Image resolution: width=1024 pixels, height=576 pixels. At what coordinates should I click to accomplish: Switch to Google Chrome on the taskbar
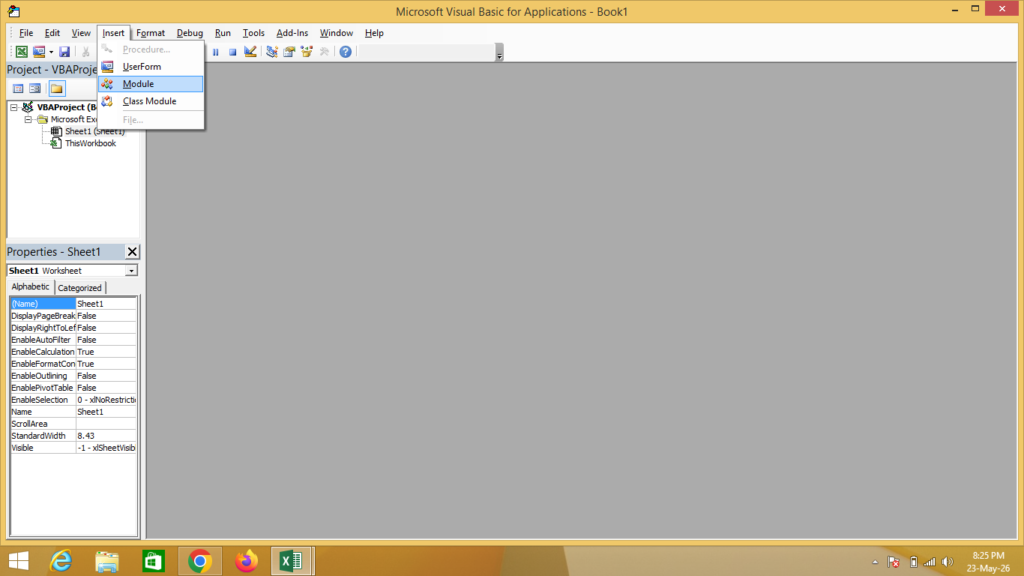click(x=200, y=561)
